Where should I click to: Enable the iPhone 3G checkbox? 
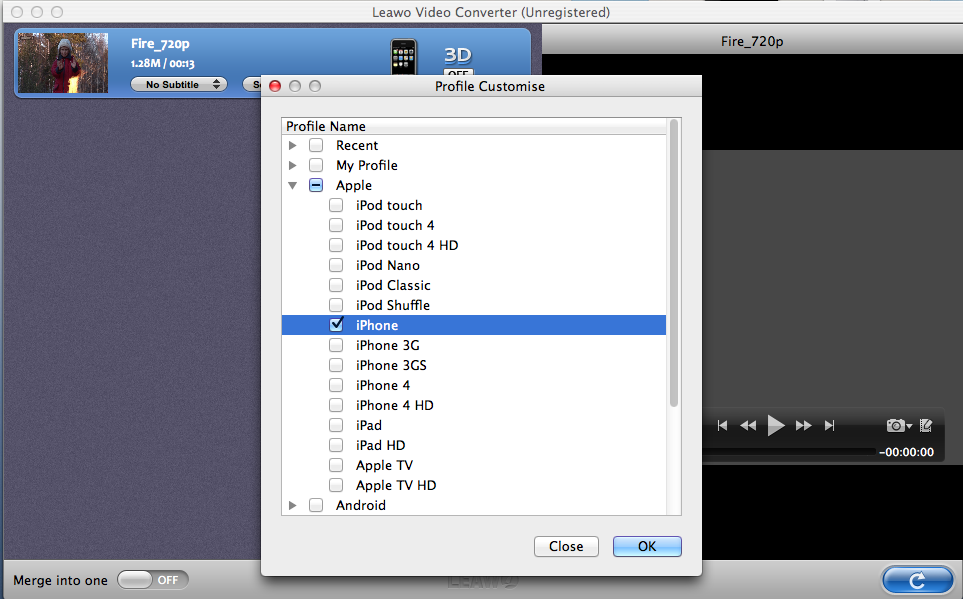336,345
